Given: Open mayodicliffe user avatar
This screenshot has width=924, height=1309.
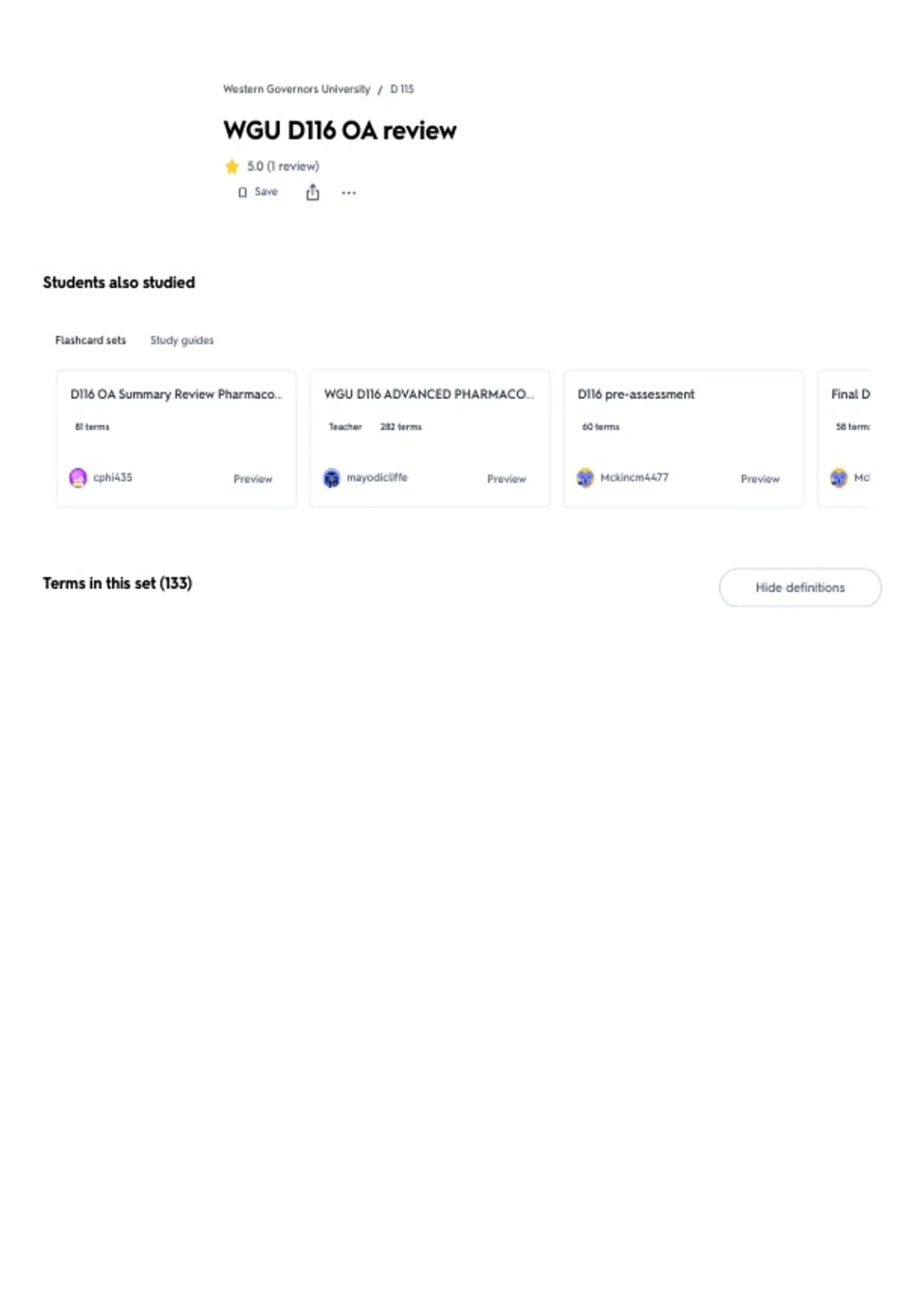Looking at the screenshot, I should tap(331, 478).
